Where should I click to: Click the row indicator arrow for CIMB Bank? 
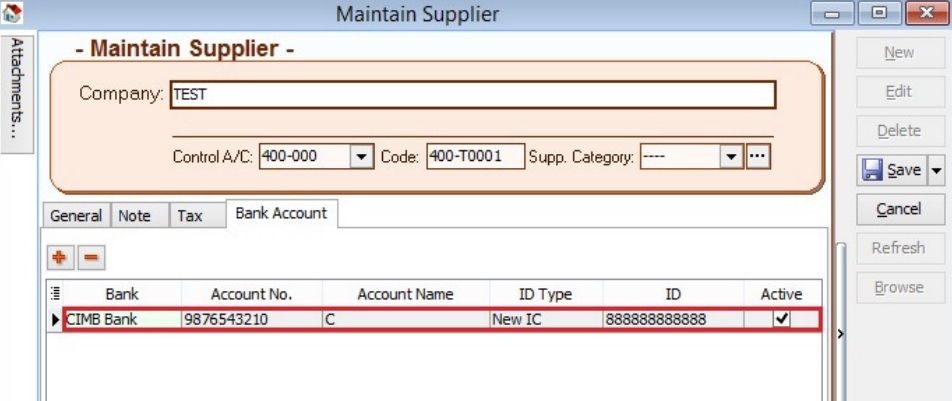[x=55, y=320]
